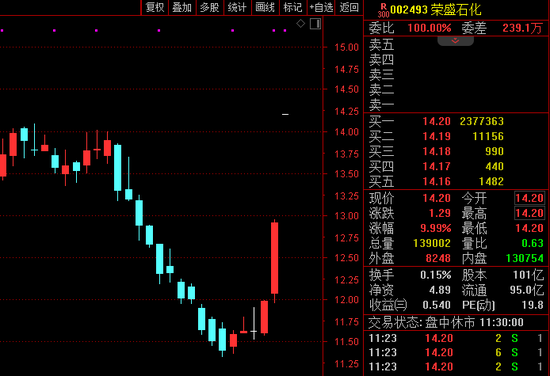Click the 内盘 value 130754

tap(525, 258)
